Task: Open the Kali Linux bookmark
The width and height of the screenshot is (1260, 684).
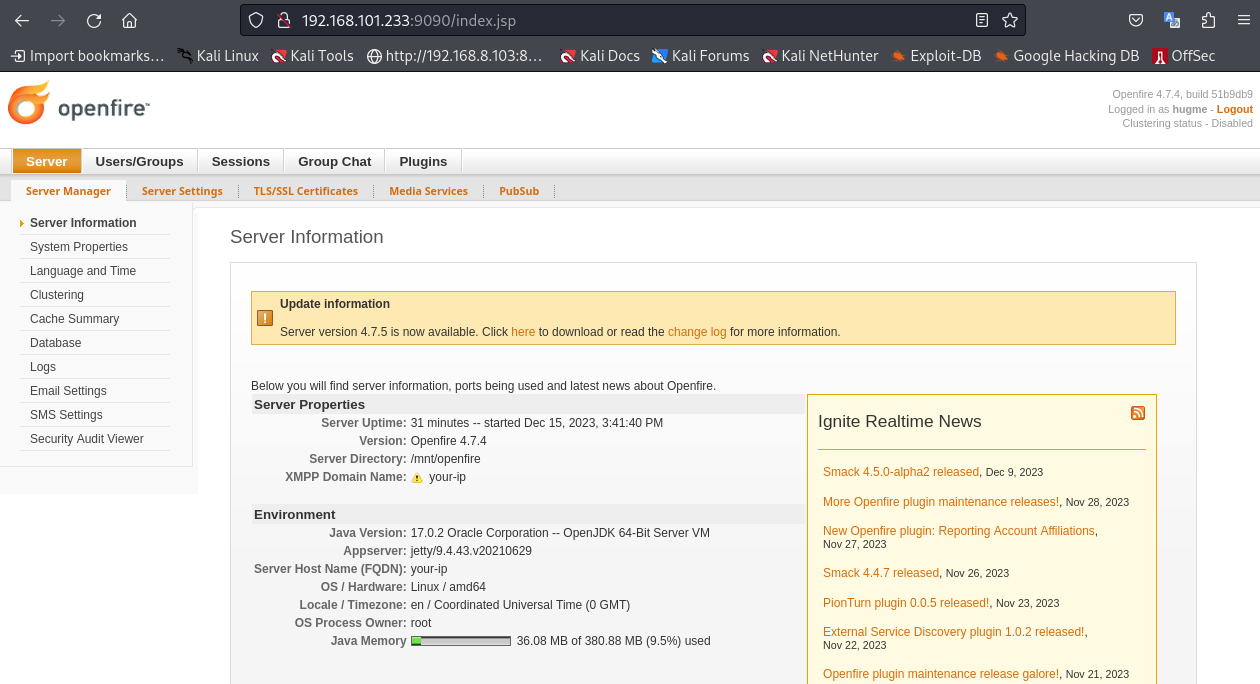Action: [218, 56]
